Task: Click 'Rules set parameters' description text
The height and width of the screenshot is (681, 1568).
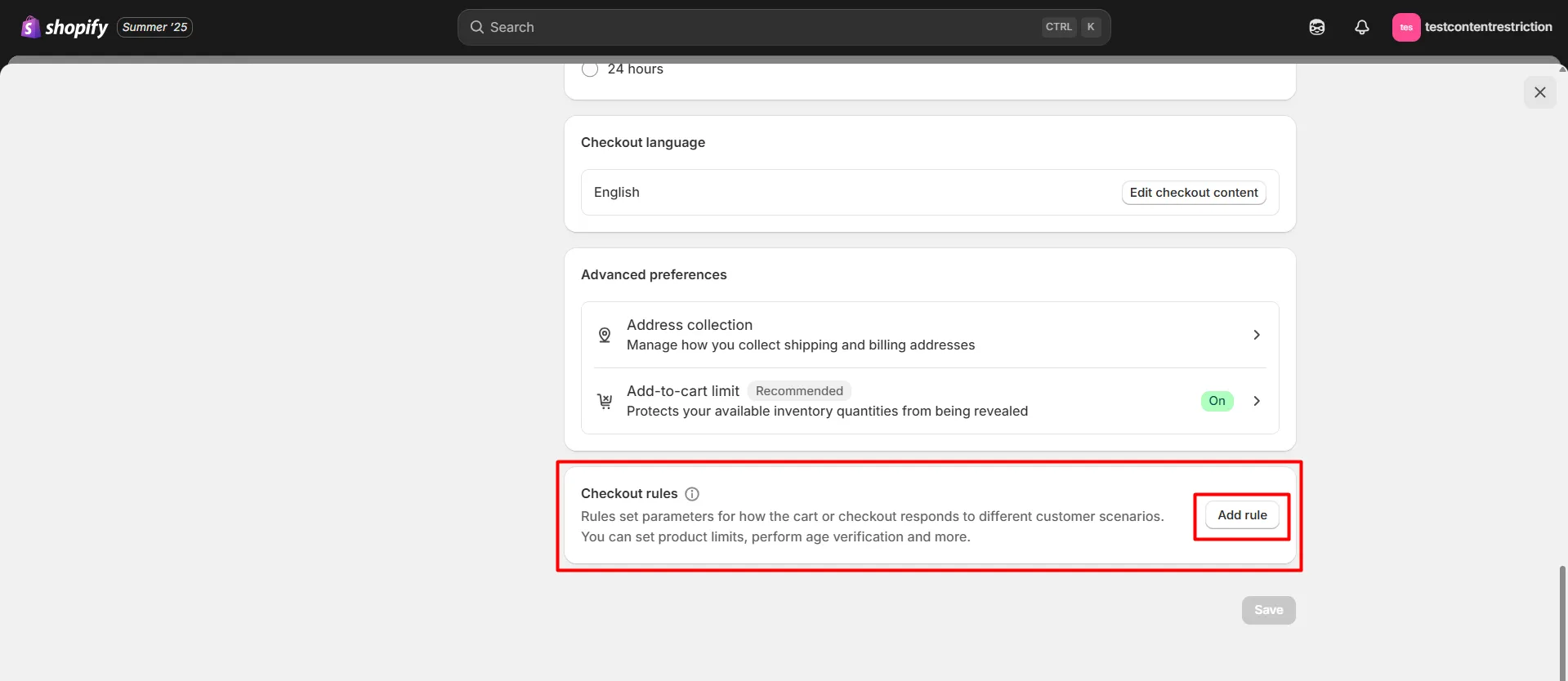Action: pyautogui.click(x=873, y=527)
